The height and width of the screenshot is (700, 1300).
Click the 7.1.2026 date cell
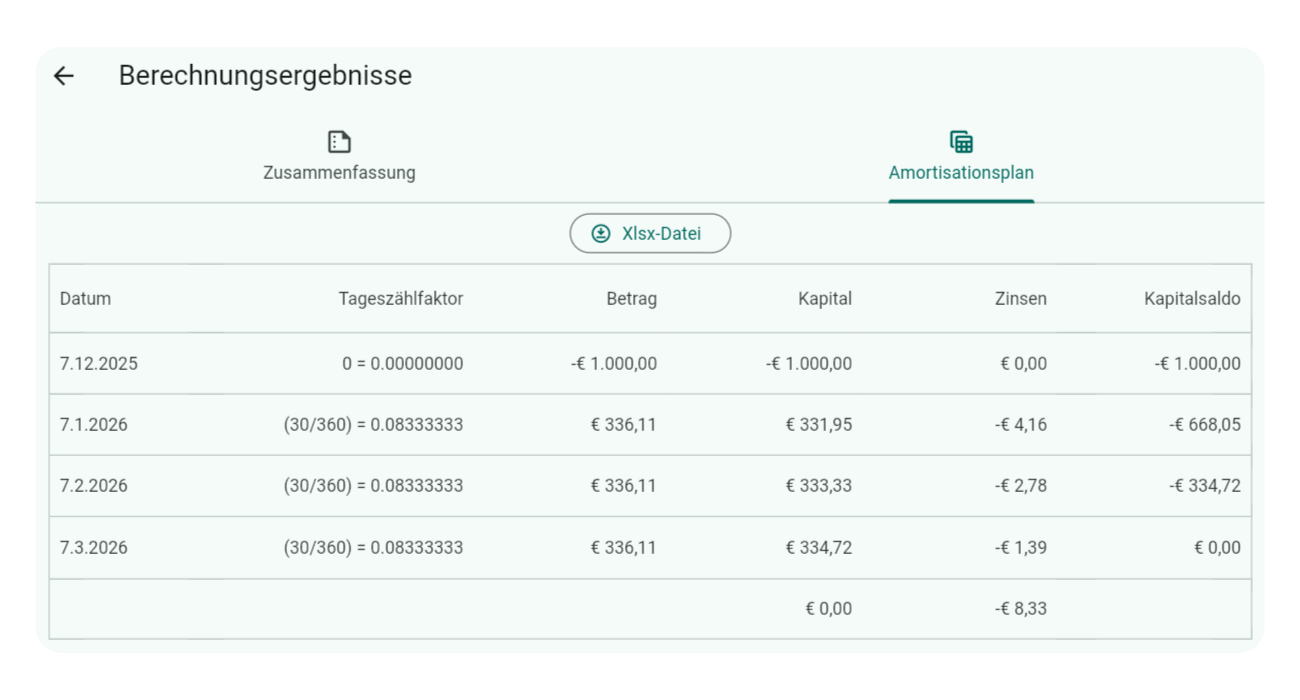click(93, 425)
